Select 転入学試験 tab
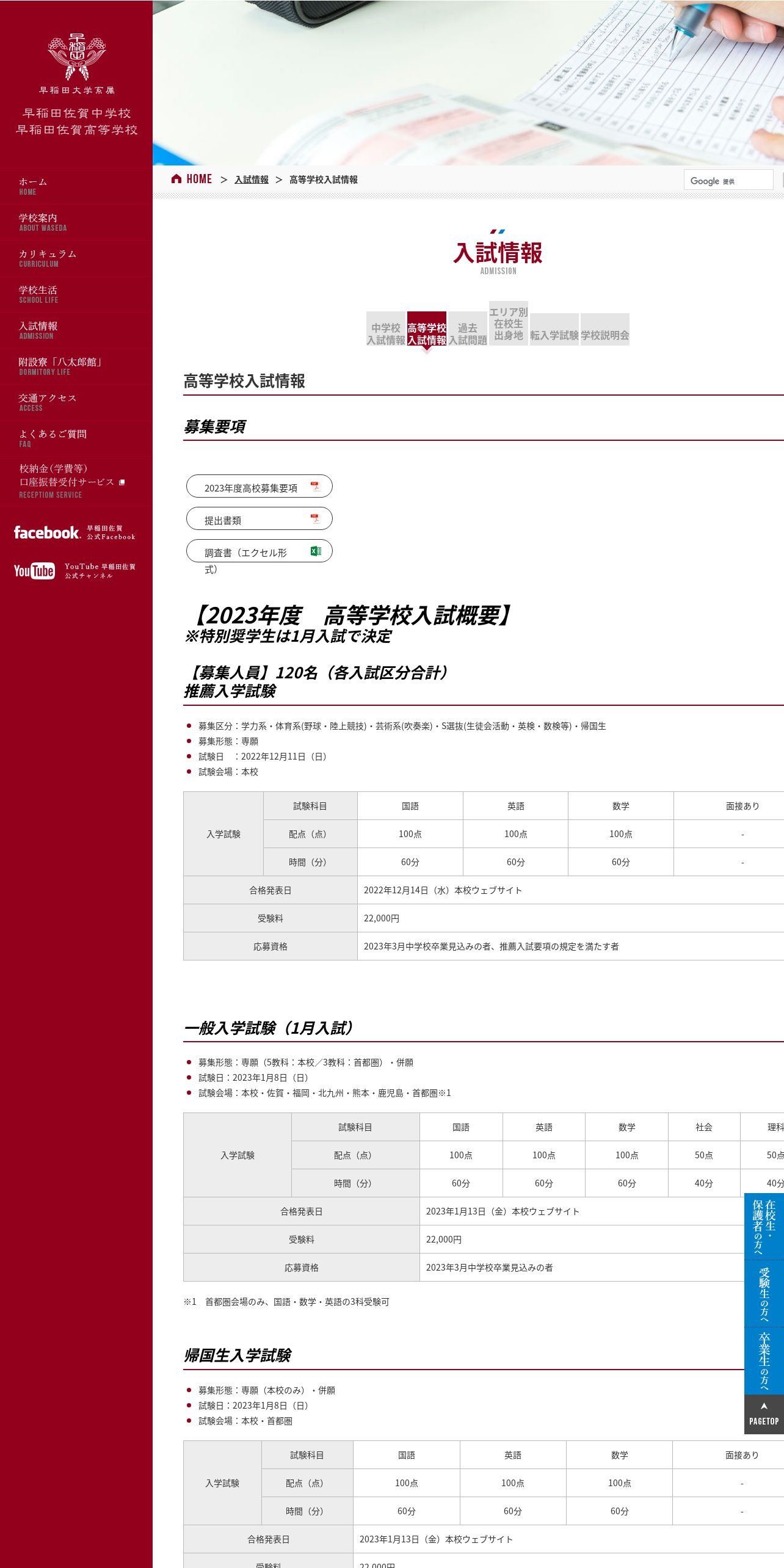 554,330
